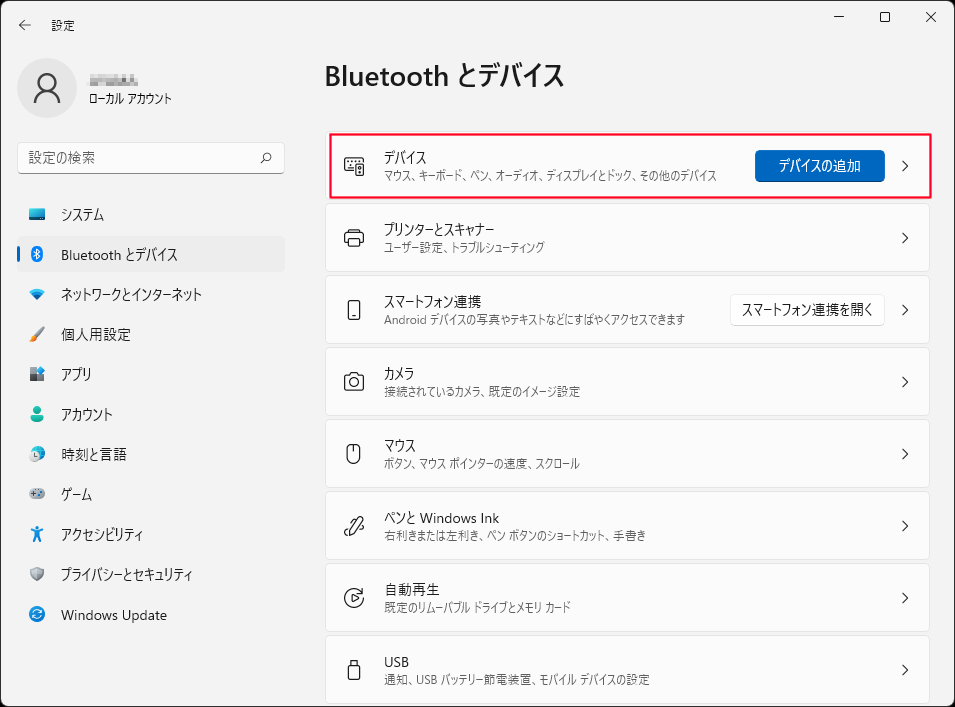The height and width of the screenshot is (707, 955).
Task: Click the phone icon for スマートフォン連携
Action: pos(354,310)
